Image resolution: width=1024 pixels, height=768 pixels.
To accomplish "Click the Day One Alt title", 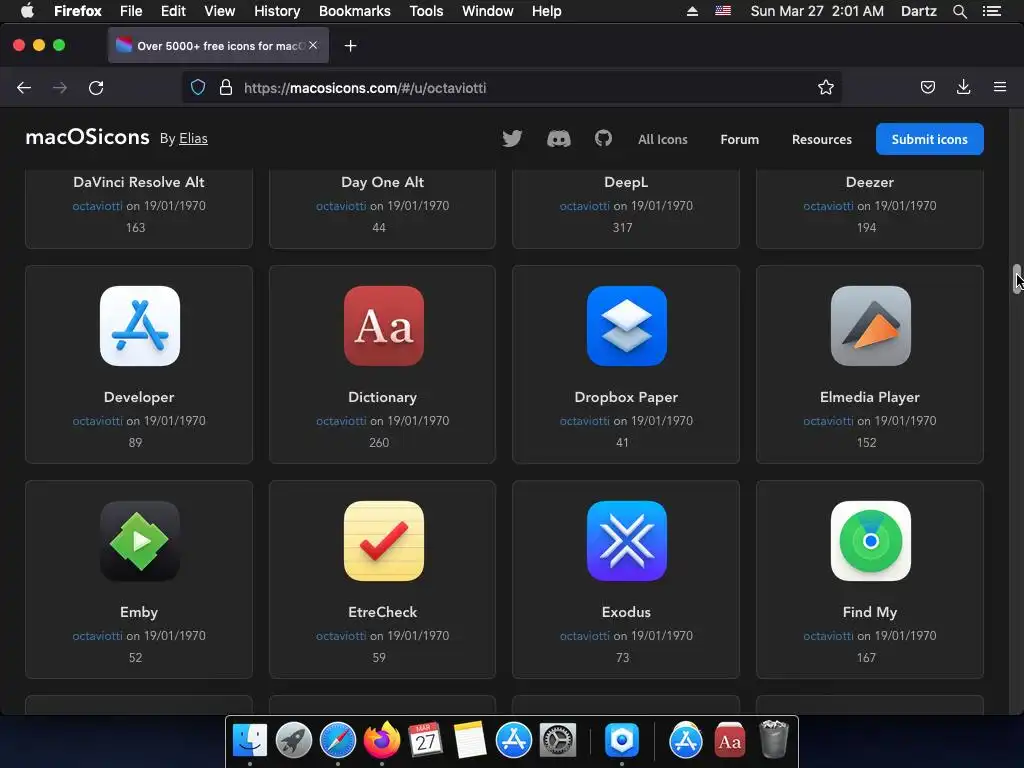I will 383,182.
